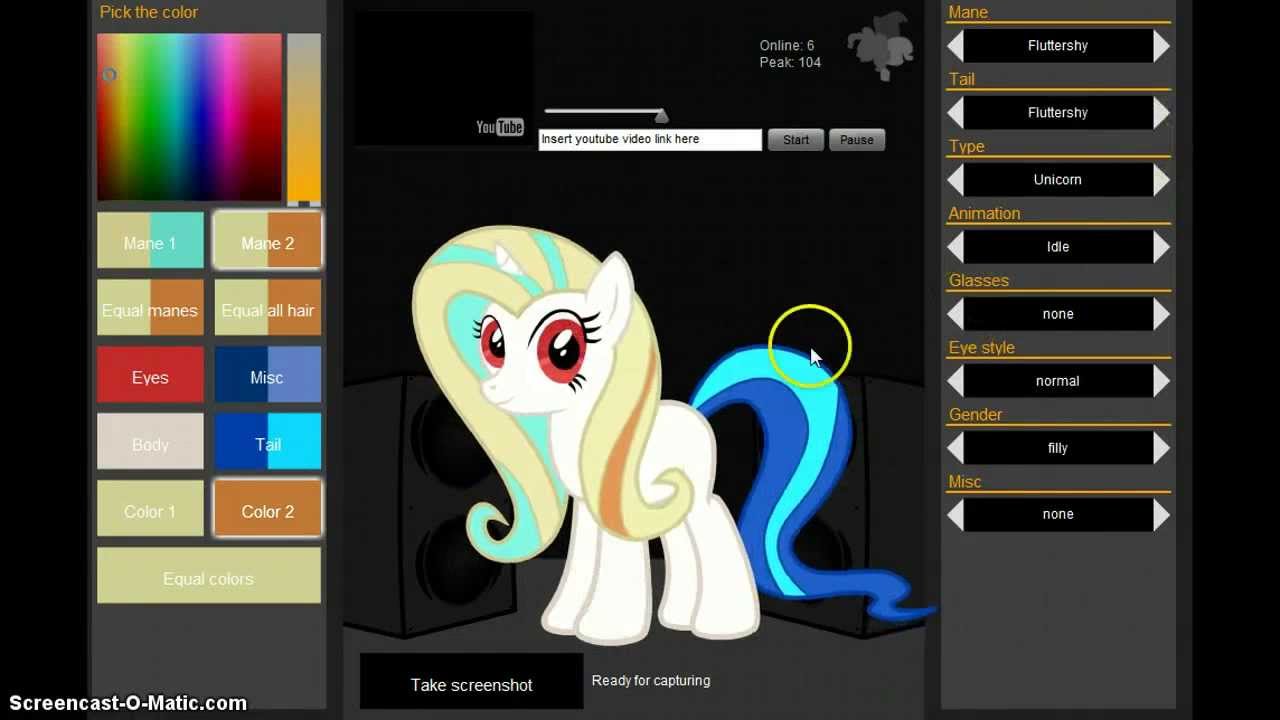1280x720 pixels.
Task: Switch to previous Eye style
Action: [x=956, y=381]
